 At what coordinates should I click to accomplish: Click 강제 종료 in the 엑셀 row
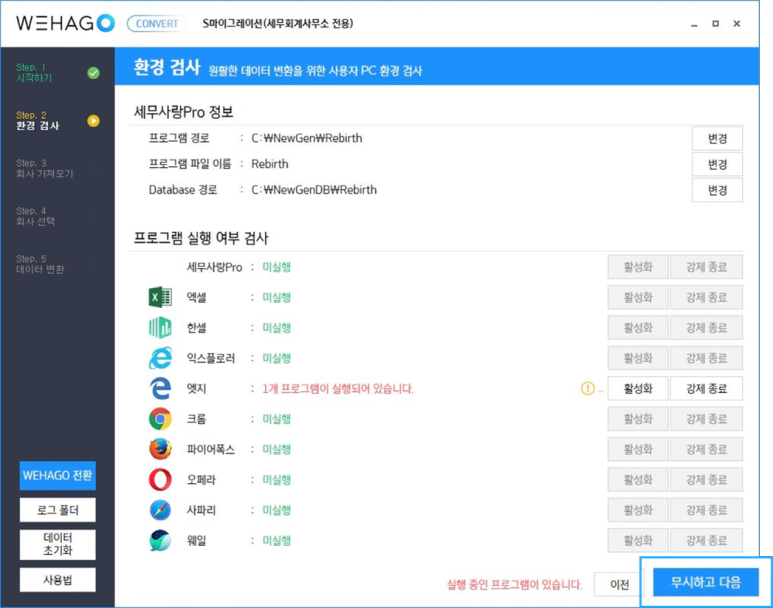(706, 297)
